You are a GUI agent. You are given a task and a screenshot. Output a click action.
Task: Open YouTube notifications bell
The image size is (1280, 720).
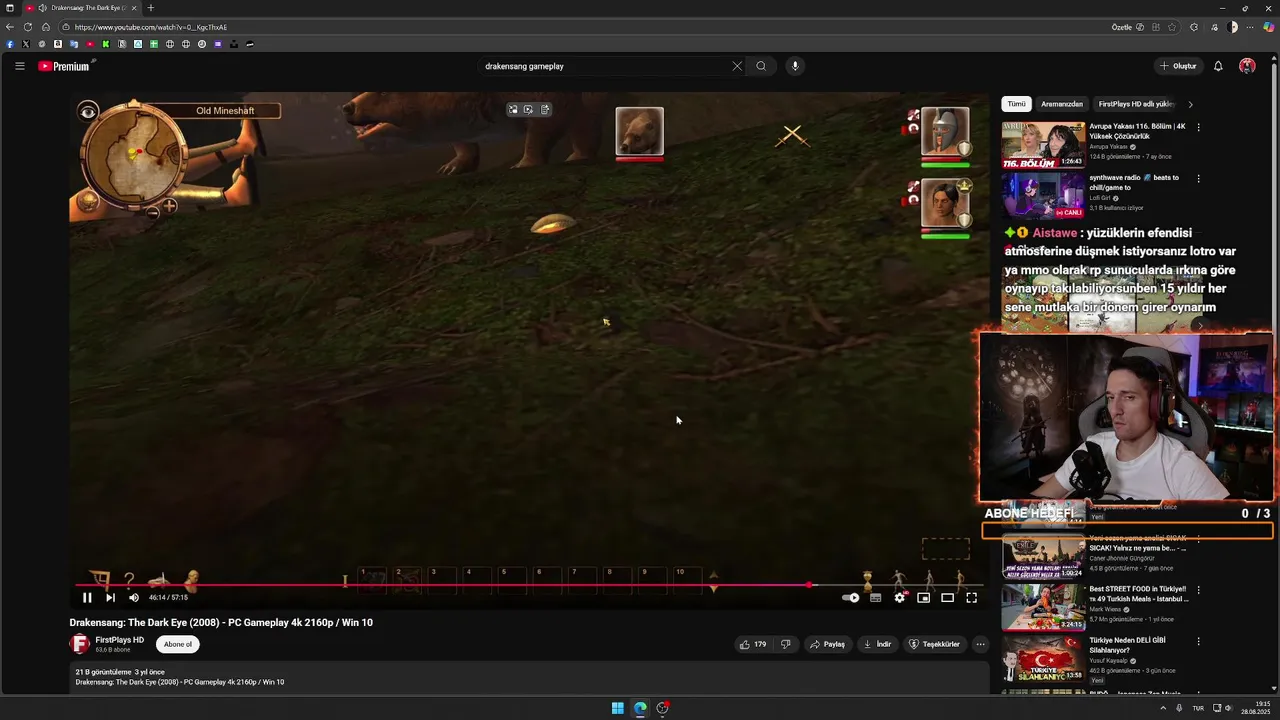pyautogui.click(x=1218, y=66)
